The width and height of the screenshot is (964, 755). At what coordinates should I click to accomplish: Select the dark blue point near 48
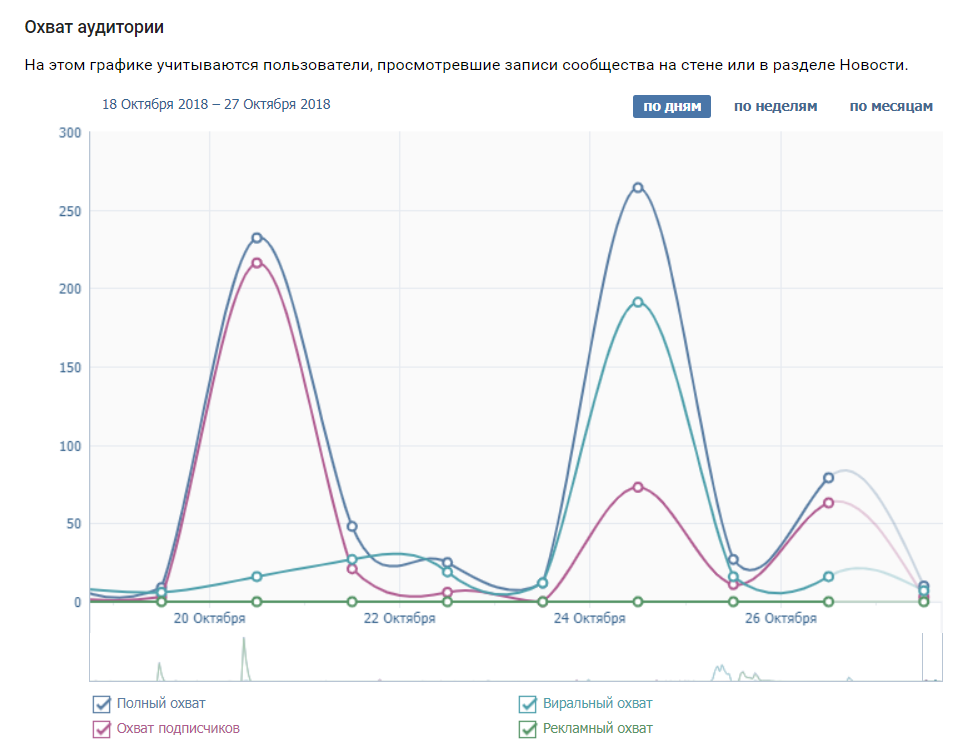(x=352, y=526)
